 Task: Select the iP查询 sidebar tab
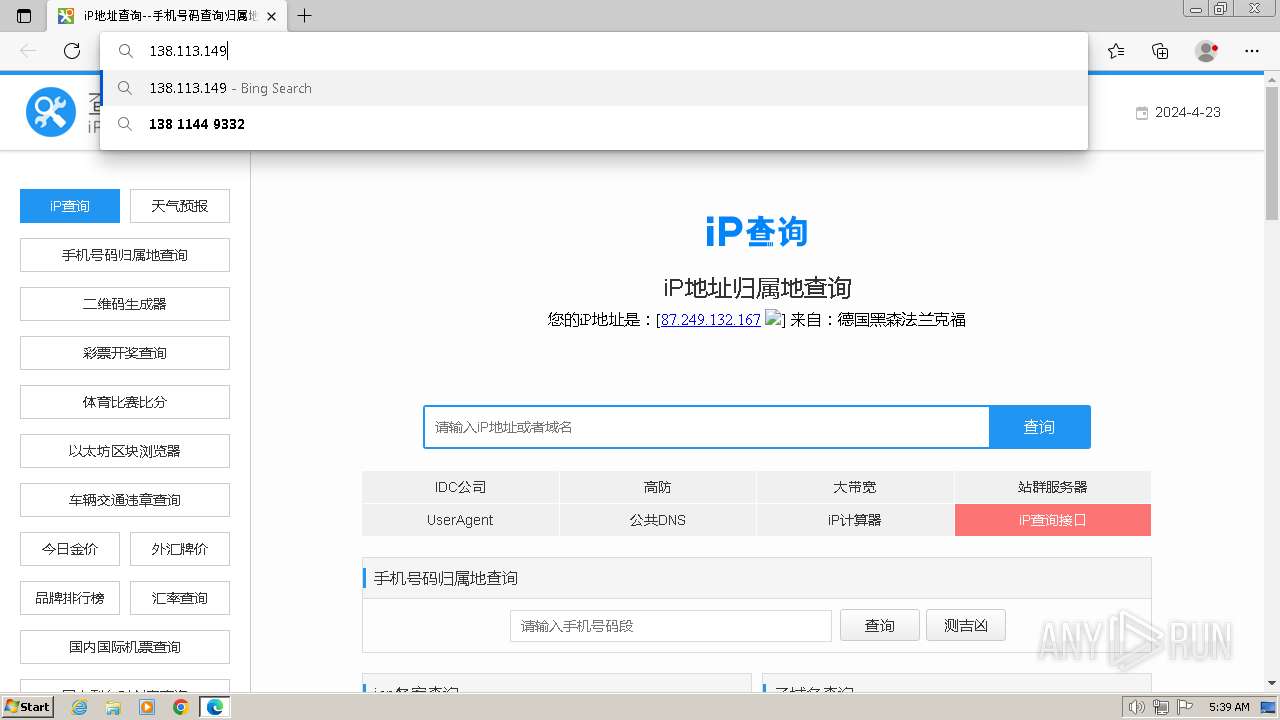coord(70,206)
